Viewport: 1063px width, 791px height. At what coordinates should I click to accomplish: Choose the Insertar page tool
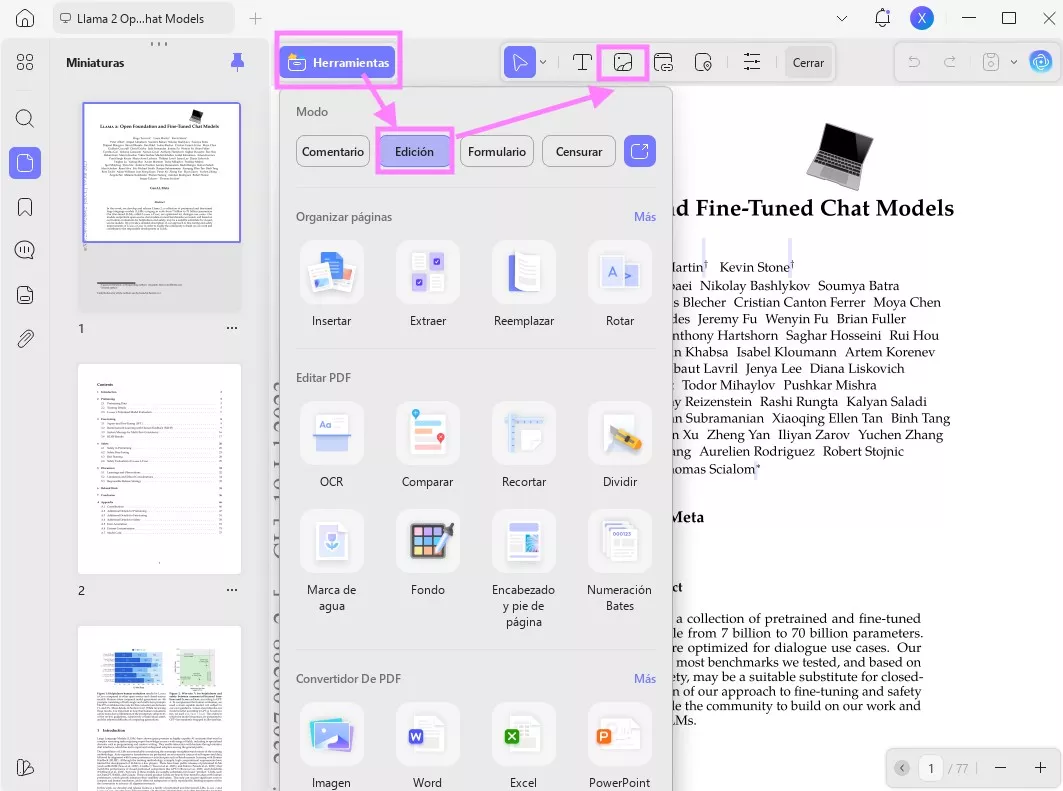tap(332, 285)
